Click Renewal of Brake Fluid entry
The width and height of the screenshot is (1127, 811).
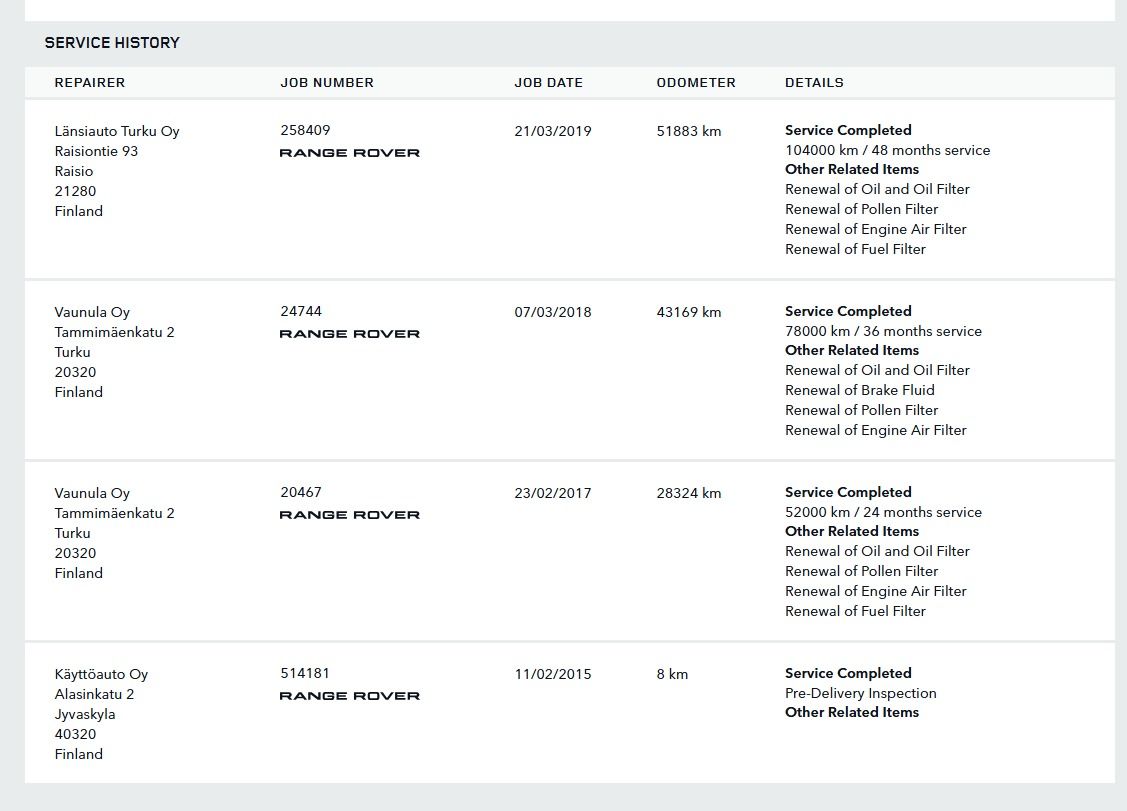860,390
